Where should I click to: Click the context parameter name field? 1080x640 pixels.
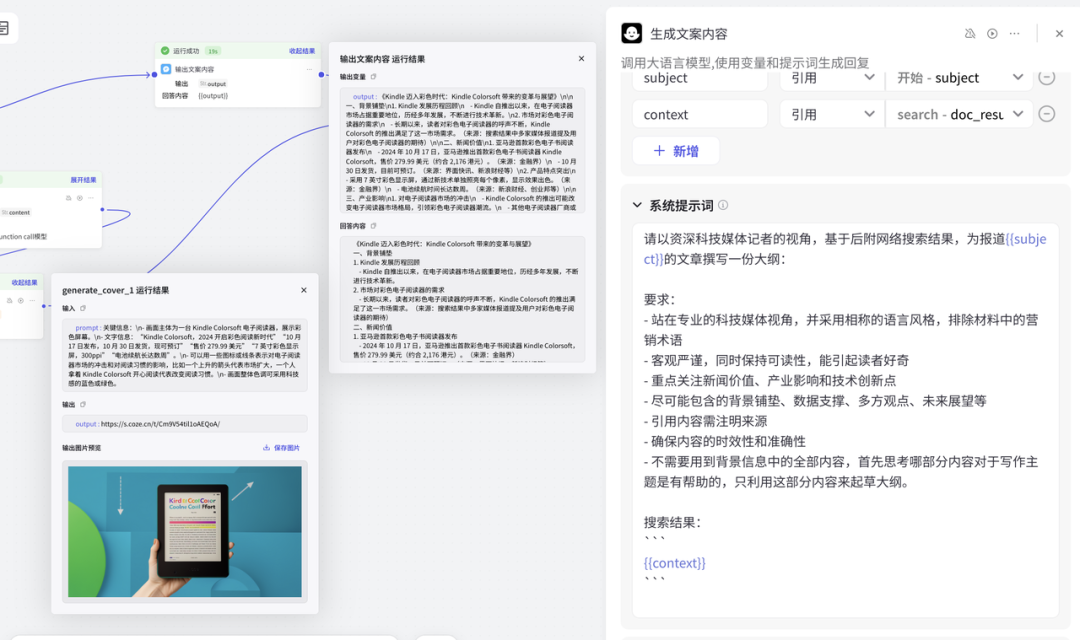700,114
